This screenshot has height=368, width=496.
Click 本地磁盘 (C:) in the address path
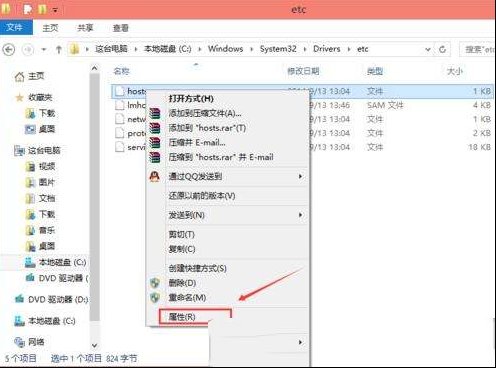168,49
